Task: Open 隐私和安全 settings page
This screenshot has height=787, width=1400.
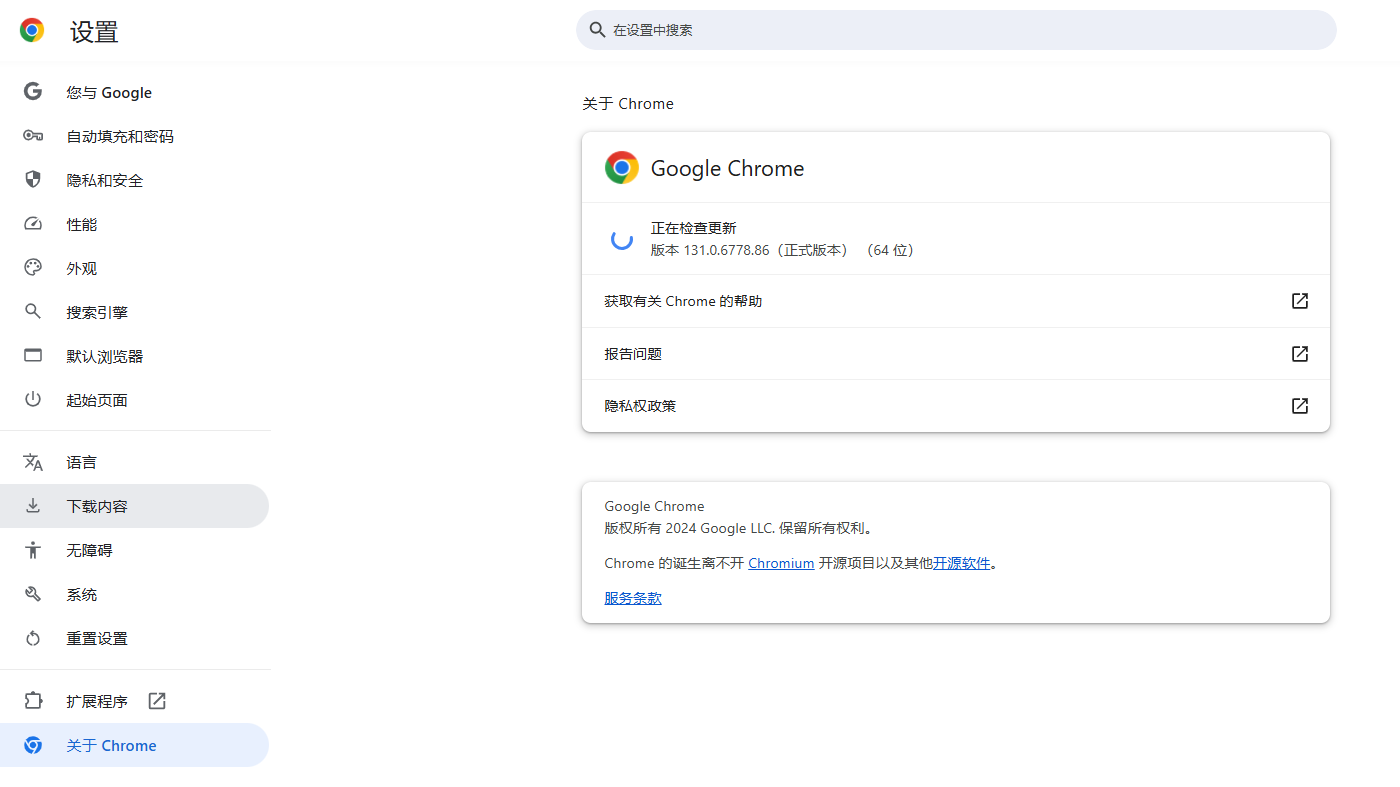Action: pos(134,180)
